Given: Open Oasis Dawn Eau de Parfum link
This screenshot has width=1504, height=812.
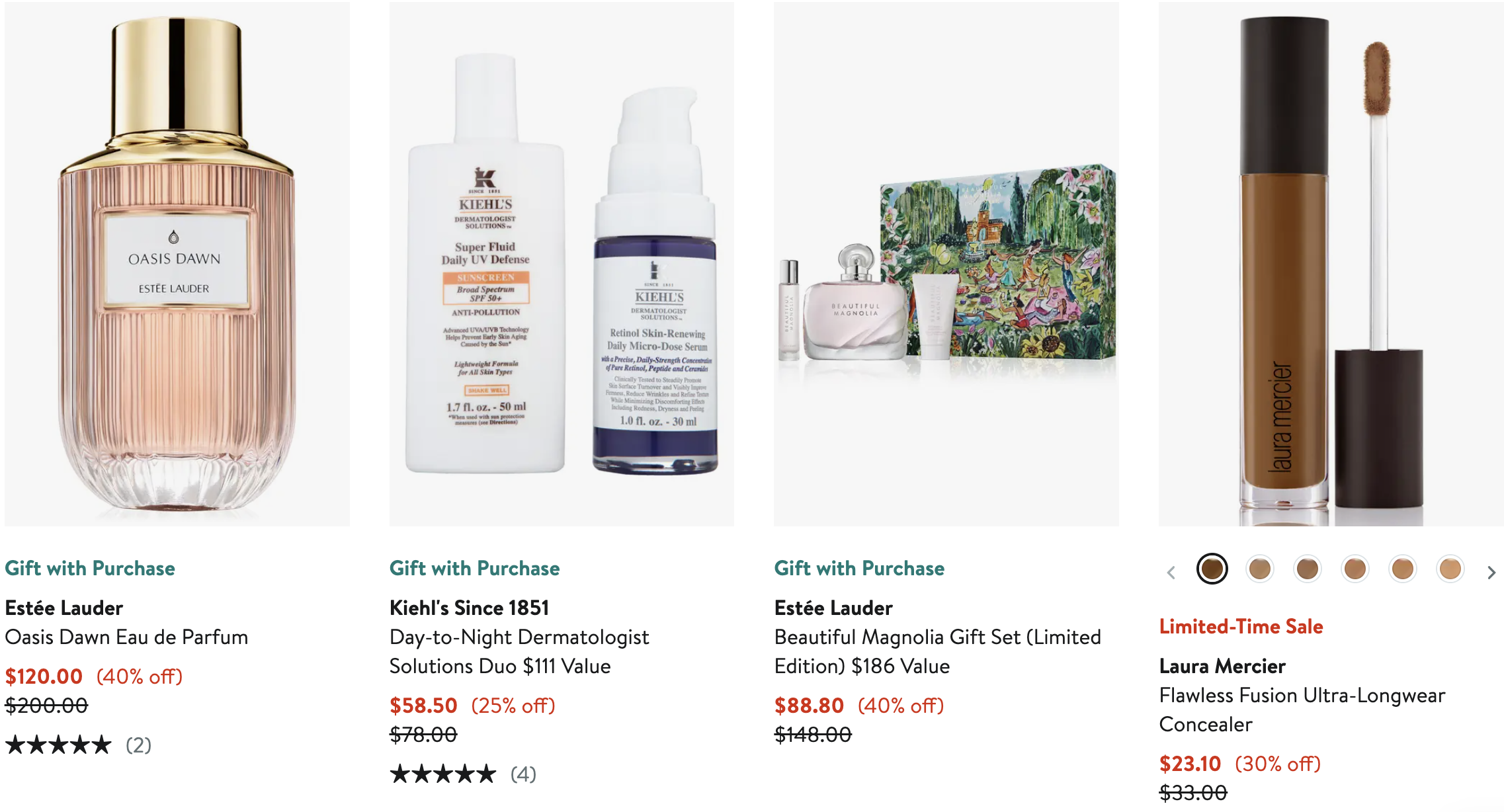Looking at the screenshot, I should [x=126, y=637].
